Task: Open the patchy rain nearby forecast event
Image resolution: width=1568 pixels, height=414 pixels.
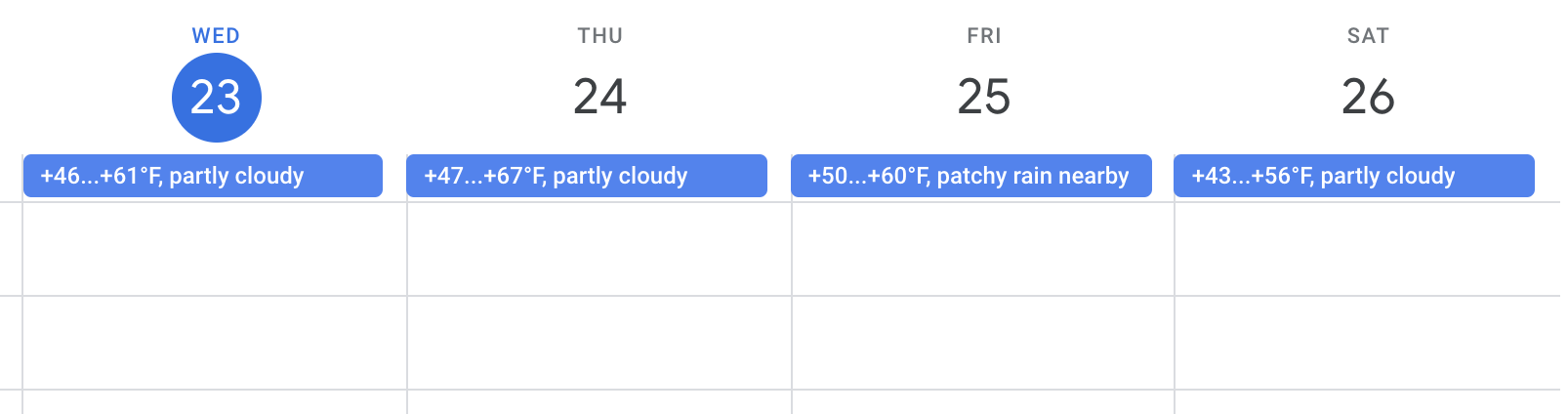Action: click(971, 176)
